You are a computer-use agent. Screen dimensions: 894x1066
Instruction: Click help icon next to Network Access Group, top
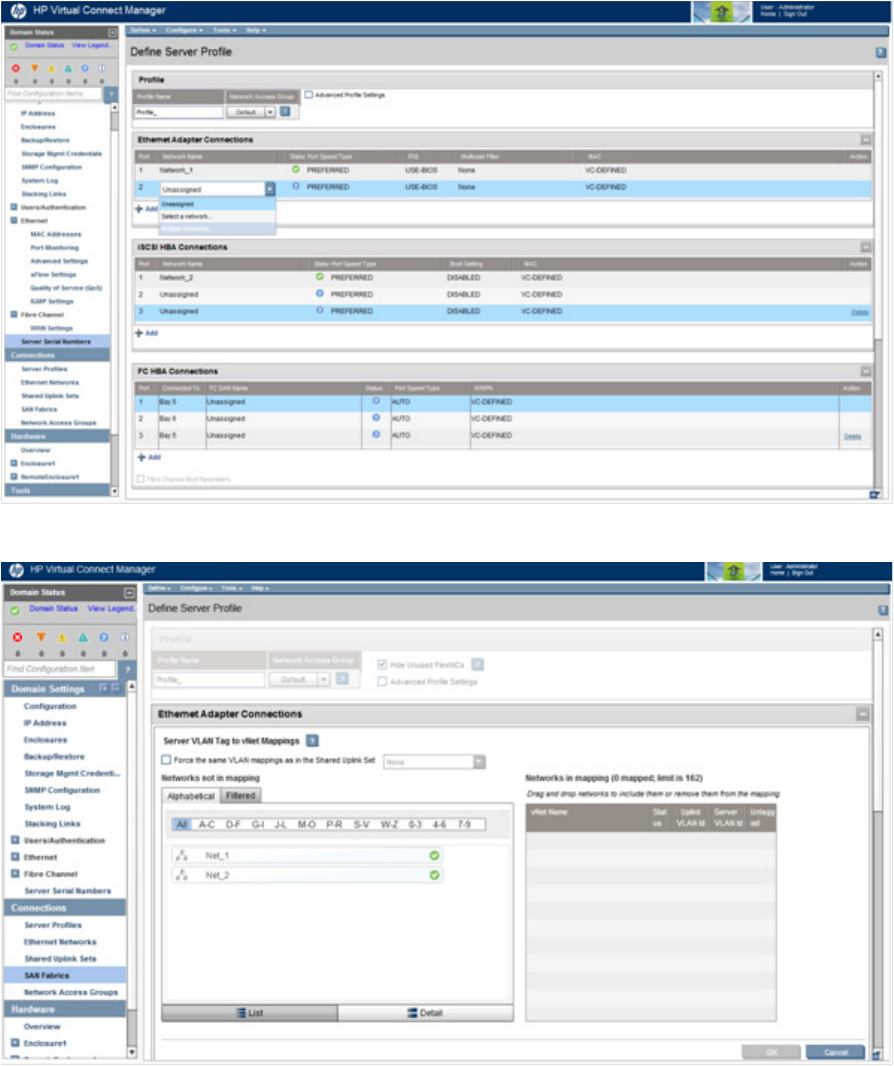point(286,111)
